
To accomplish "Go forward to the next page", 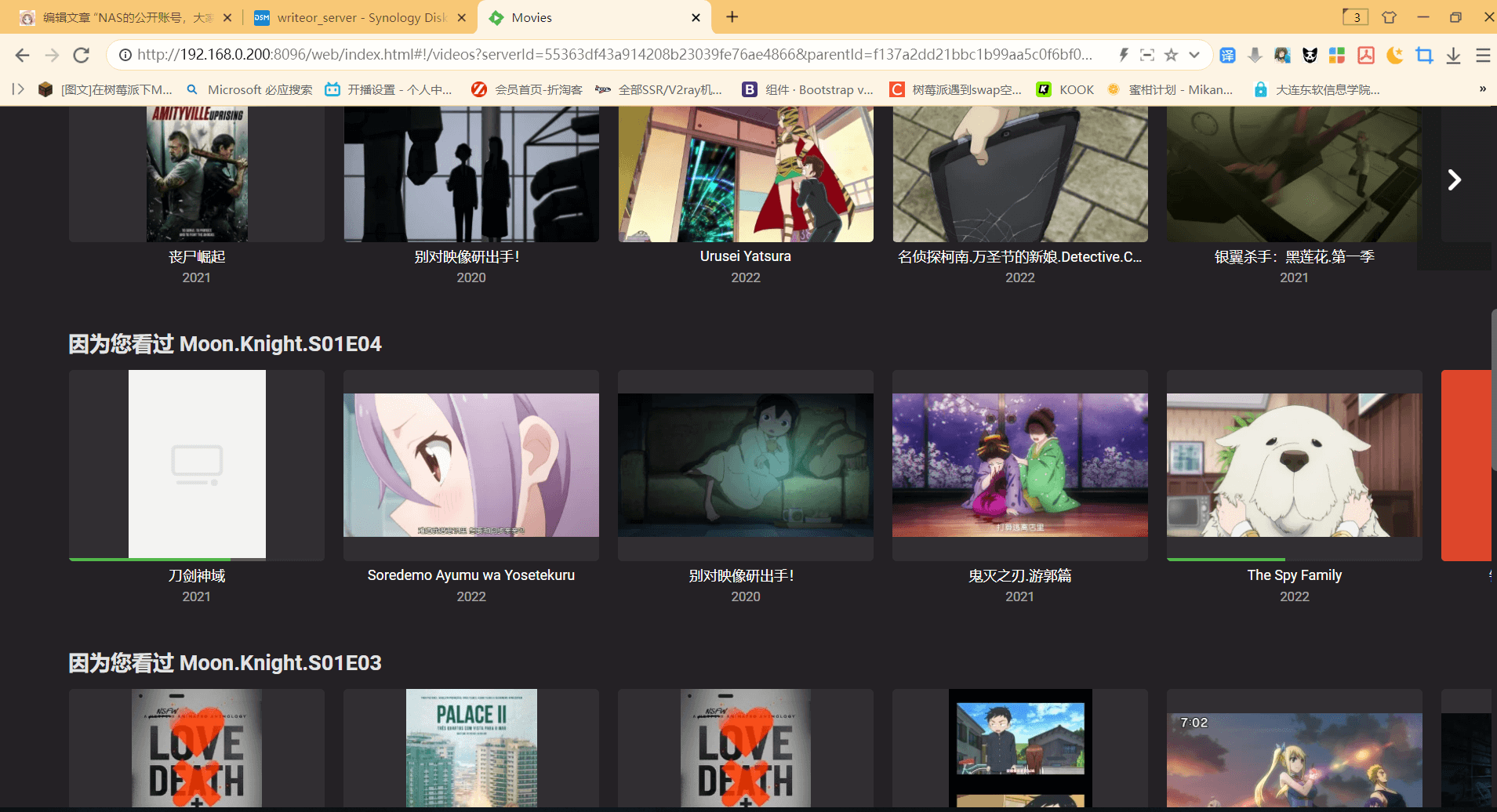I will (52, 55).
